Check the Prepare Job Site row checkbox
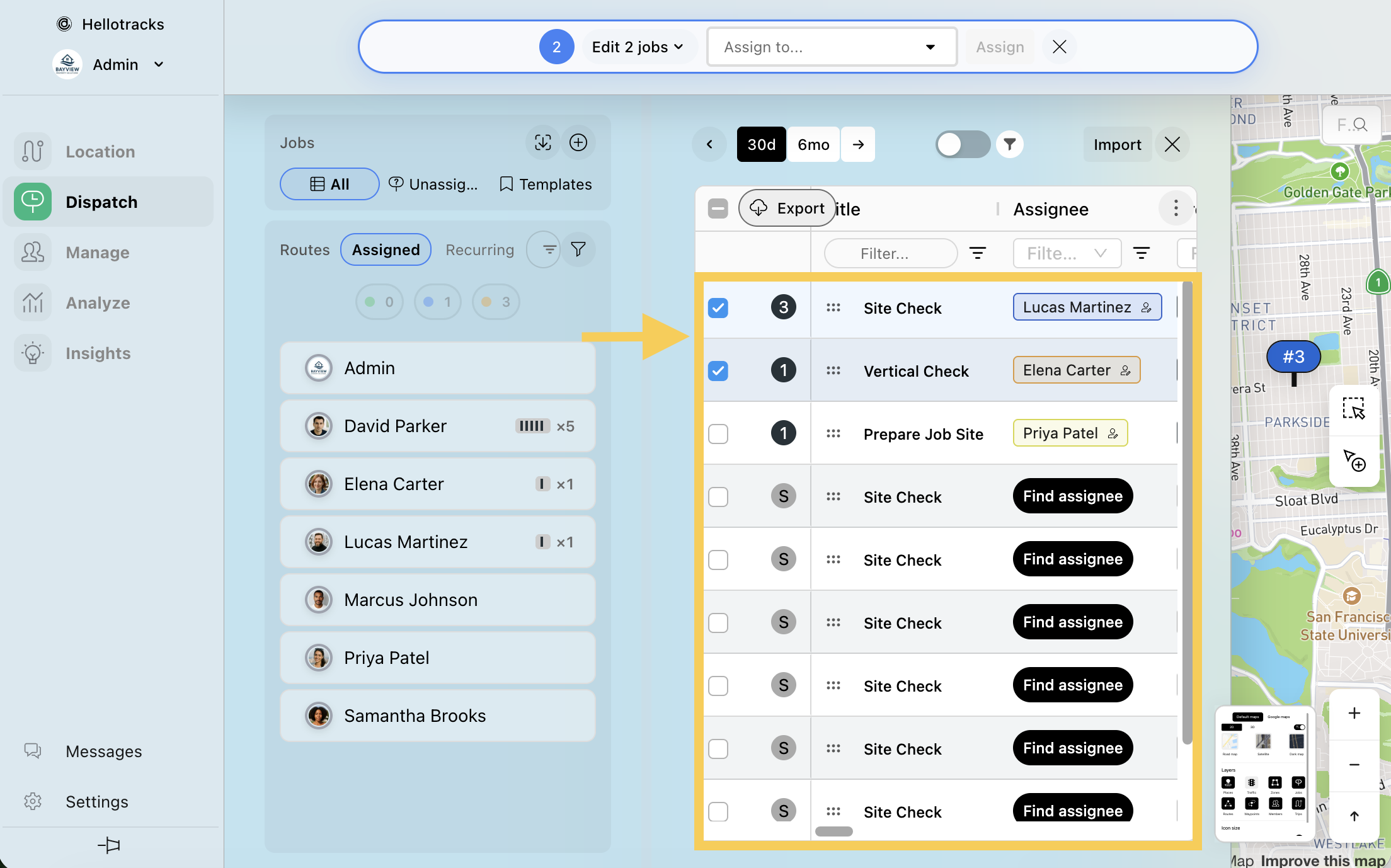The width and height of the screenshot is (1391, 868). [718, 433]
